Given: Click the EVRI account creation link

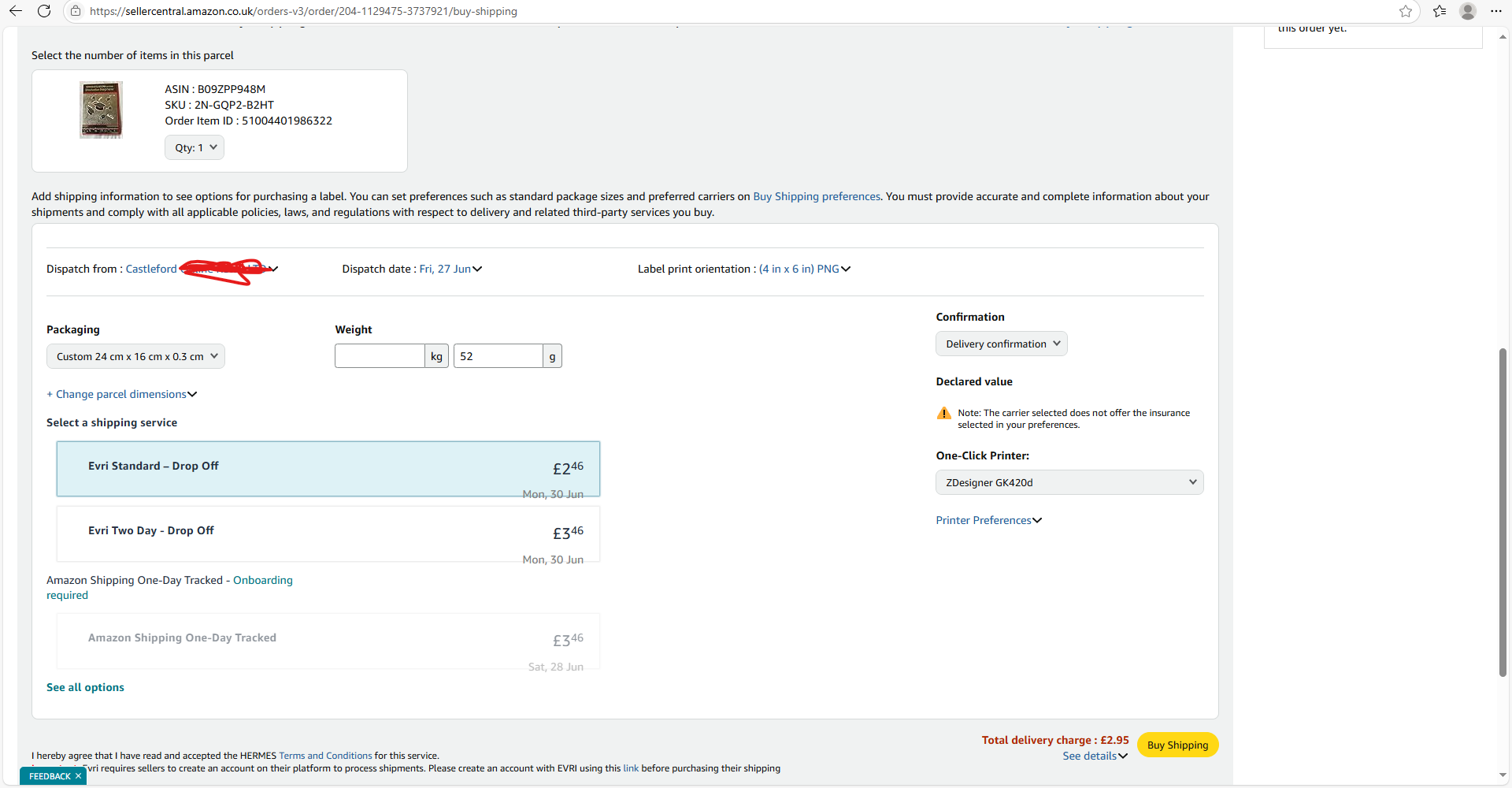Looking at the screenshot, I should coord(631,768).
